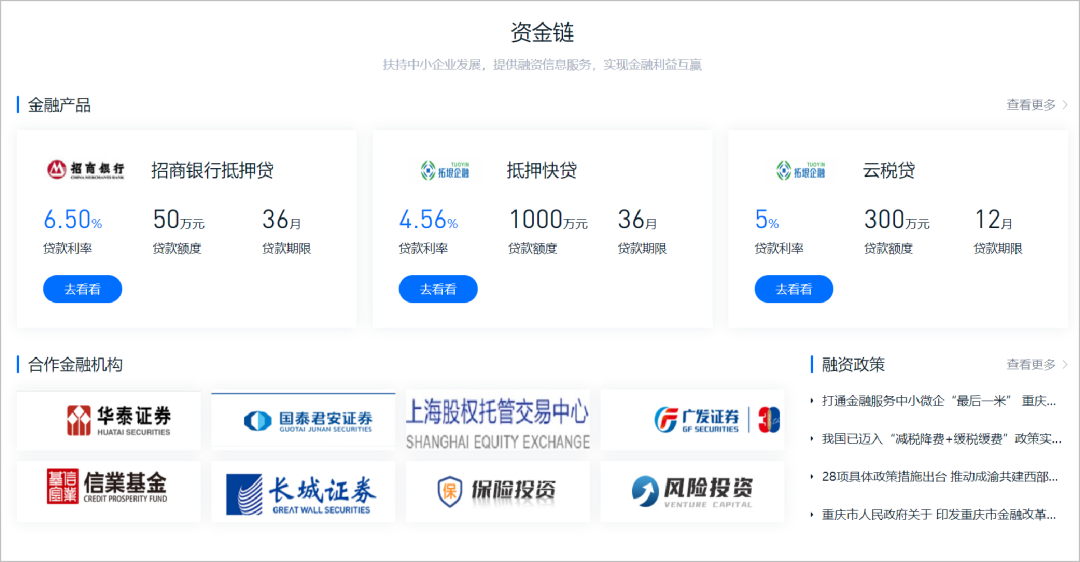Click the 50万元 loan amount

pos(178,220)
